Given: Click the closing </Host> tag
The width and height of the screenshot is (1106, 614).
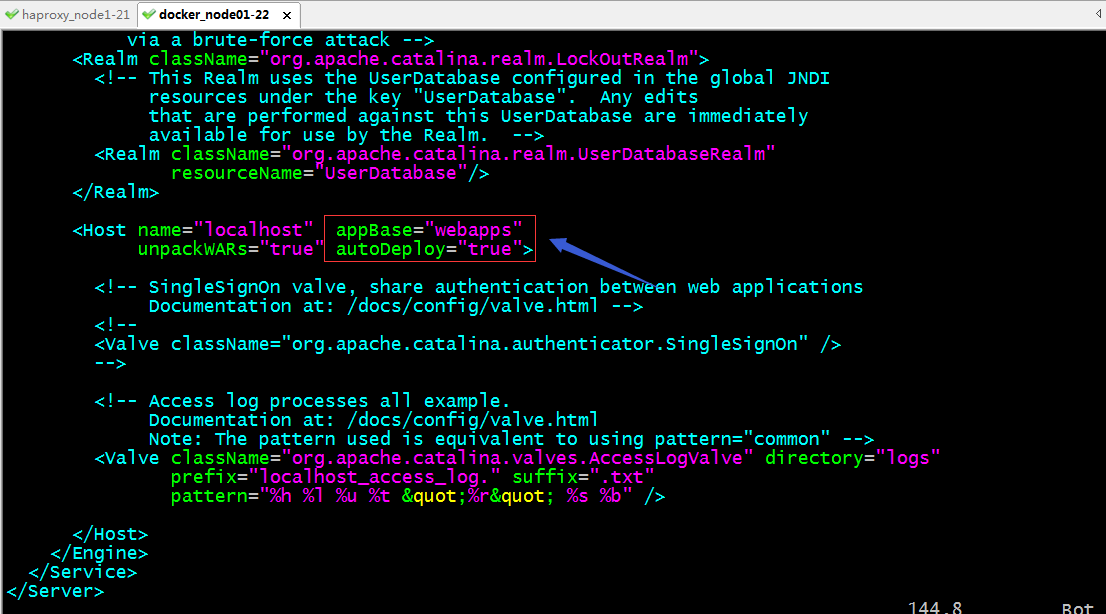Looking at the screenshot, I should point(111,534).
